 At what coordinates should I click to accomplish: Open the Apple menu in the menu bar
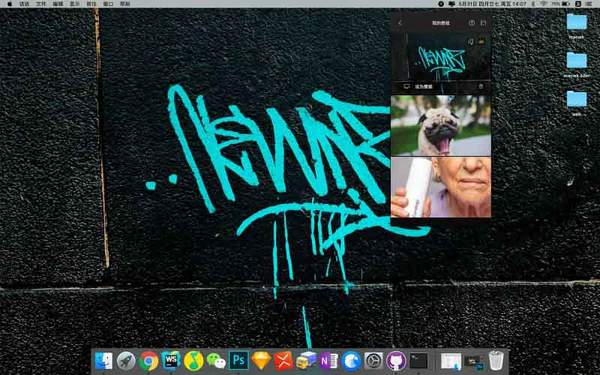pos(10,4)
